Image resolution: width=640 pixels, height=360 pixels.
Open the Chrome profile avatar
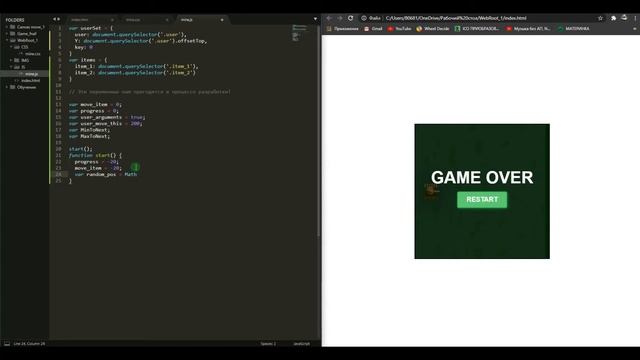(x=624, y=18)
